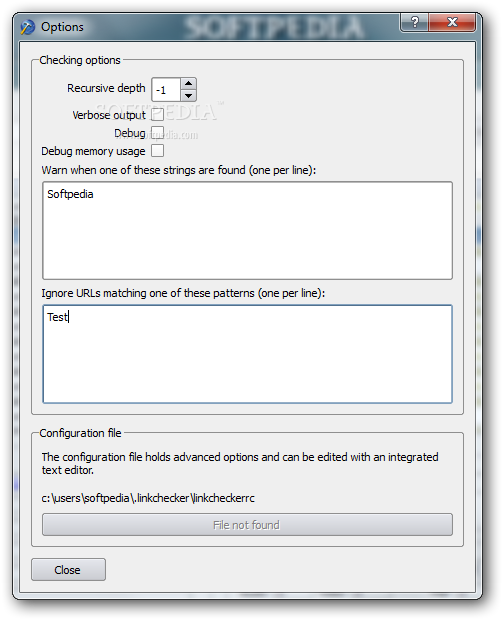Image resolution: width=503 pixels, height=620 pixels.
Task: Click the 'Ignore URLs matching' label
Action: tap(183, 293)
